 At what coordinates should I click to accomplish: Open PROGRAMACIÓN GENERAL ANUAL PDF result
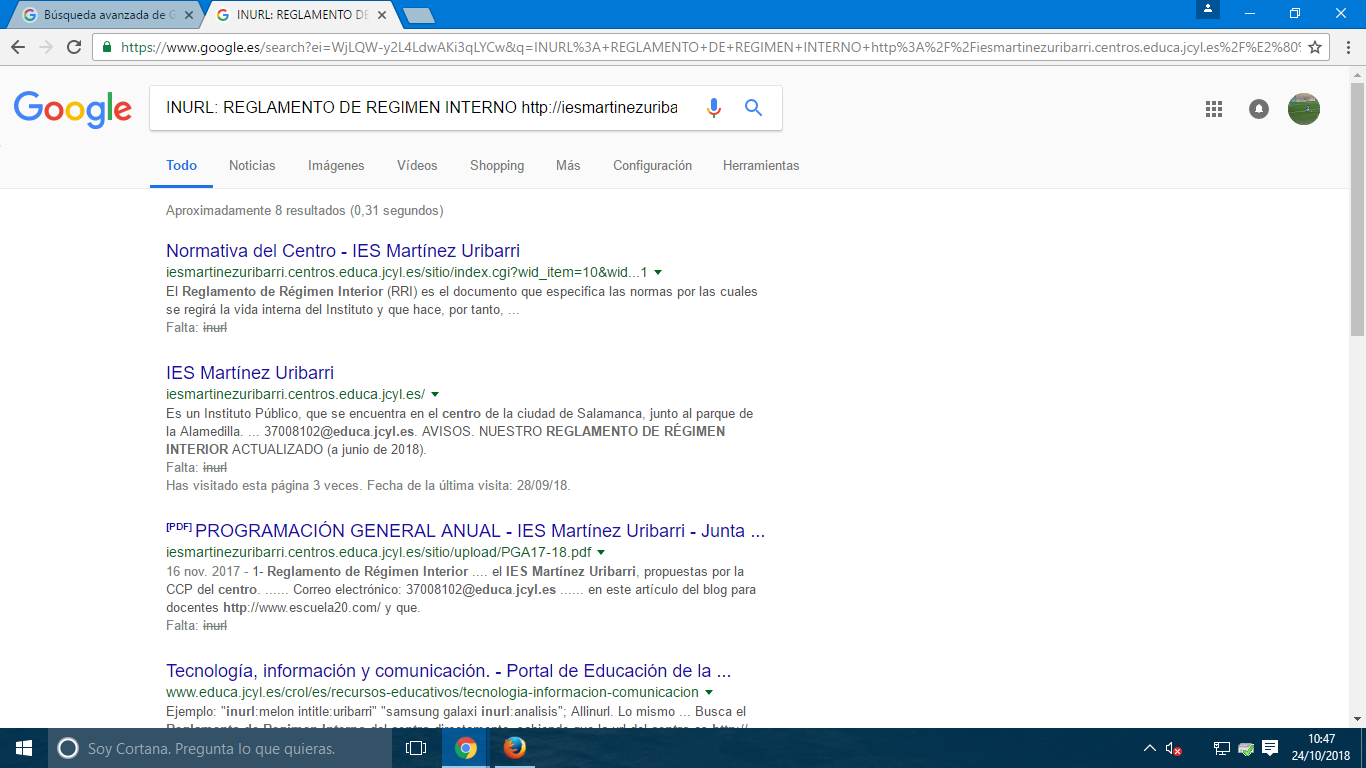click(480, 531)
